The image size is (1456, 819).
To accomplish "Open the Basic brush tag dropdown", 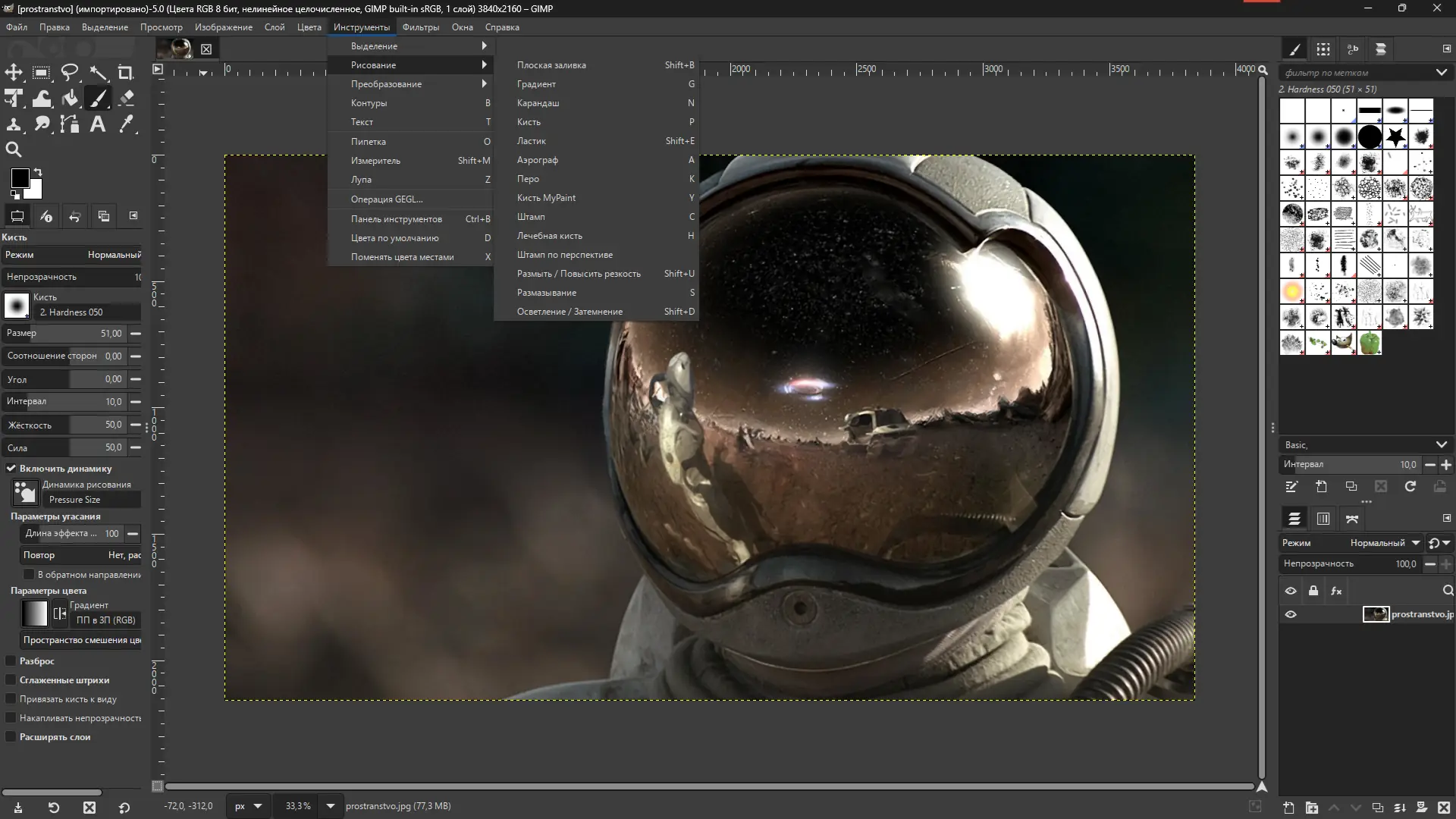I will [1441, 445].
